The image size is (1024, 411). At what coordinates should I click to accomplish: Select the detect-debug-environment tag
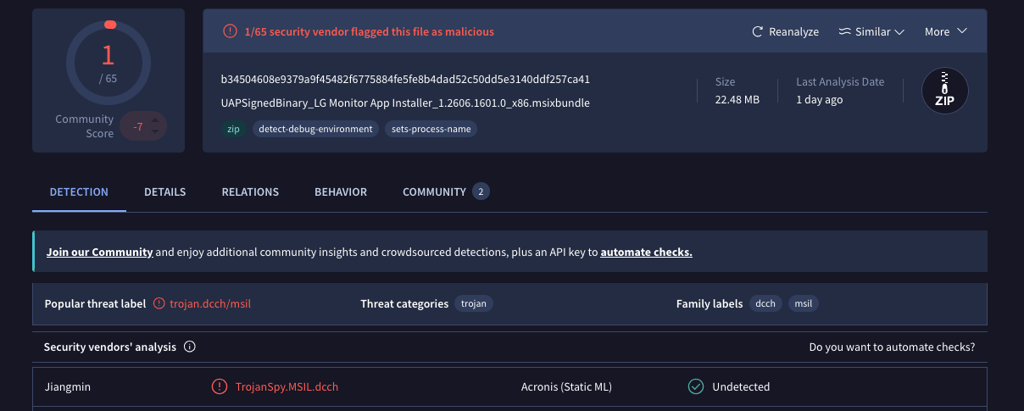[x=315, y=129]
